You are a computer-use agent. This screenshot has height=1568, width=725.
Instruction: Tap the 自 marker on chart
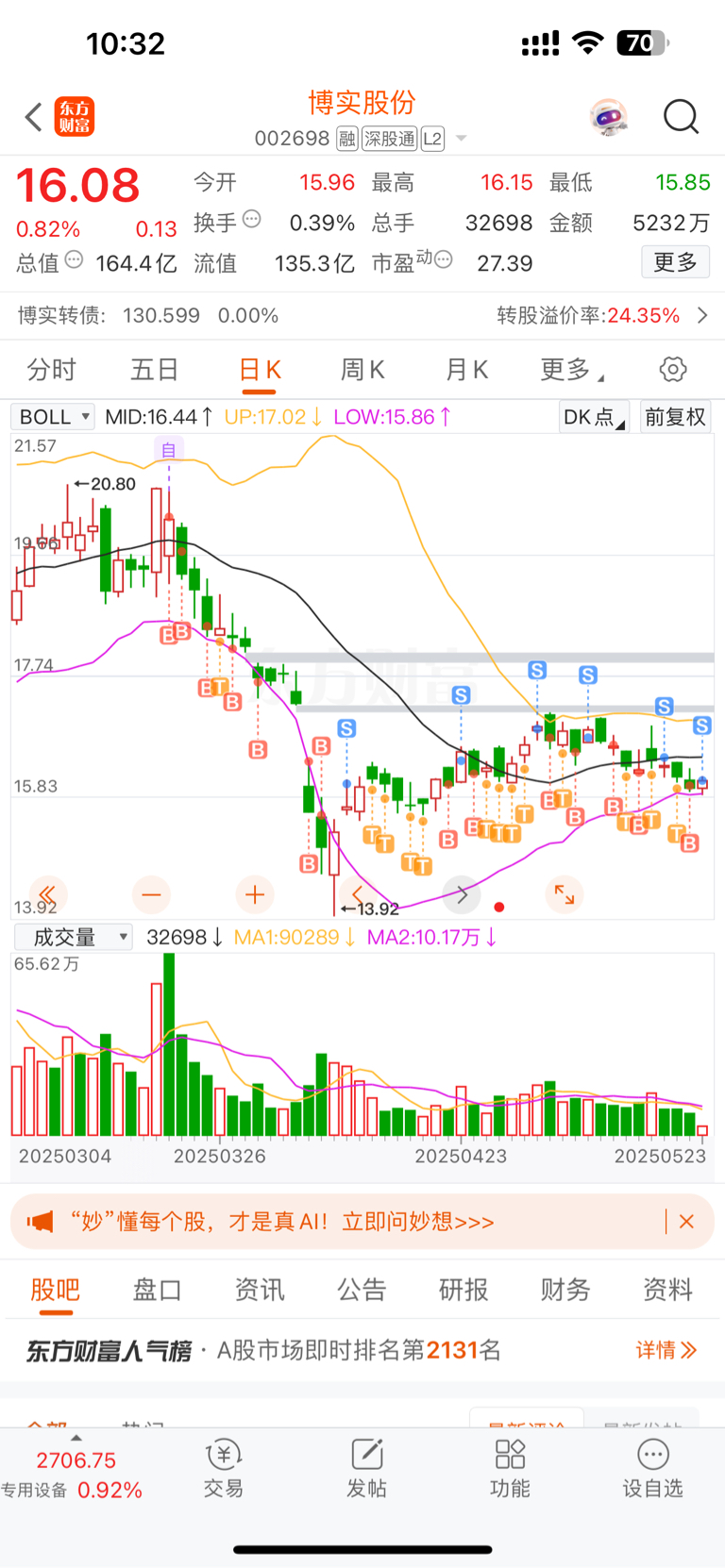tap(169, 450)
